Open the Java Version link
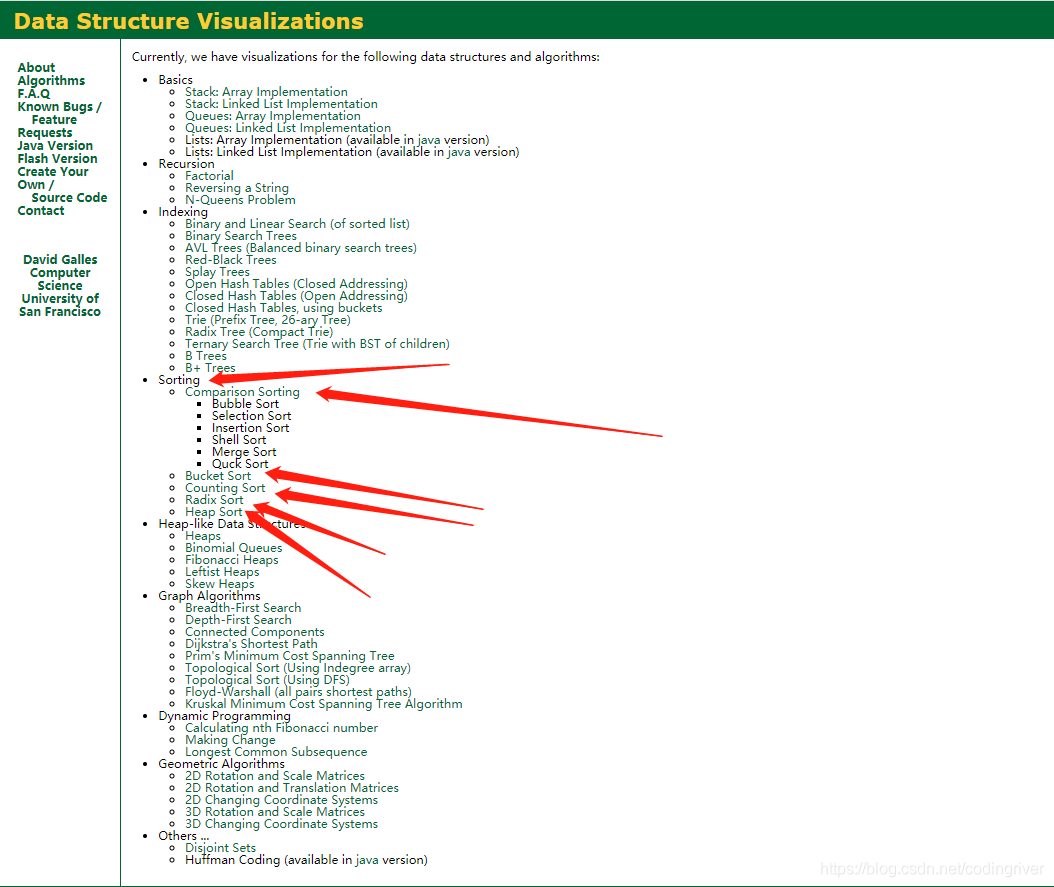1054x887 pixels. [55, 146]
